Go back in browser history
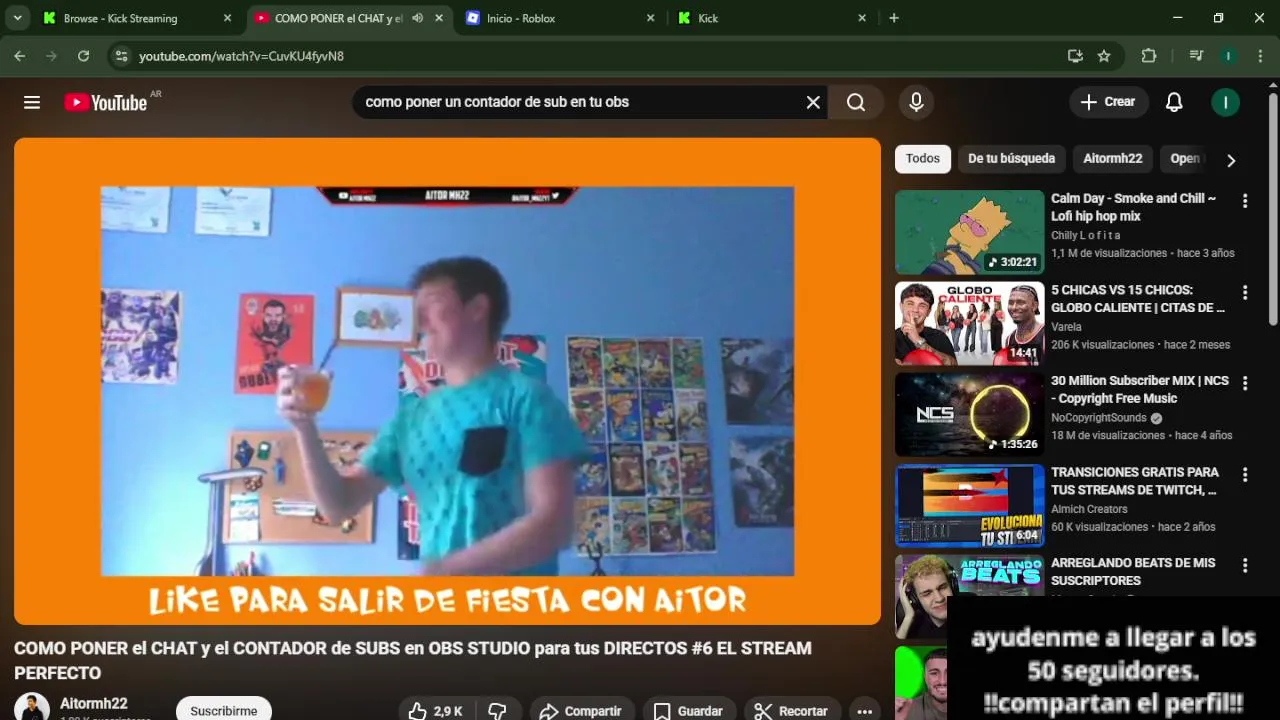 point(20,56)
